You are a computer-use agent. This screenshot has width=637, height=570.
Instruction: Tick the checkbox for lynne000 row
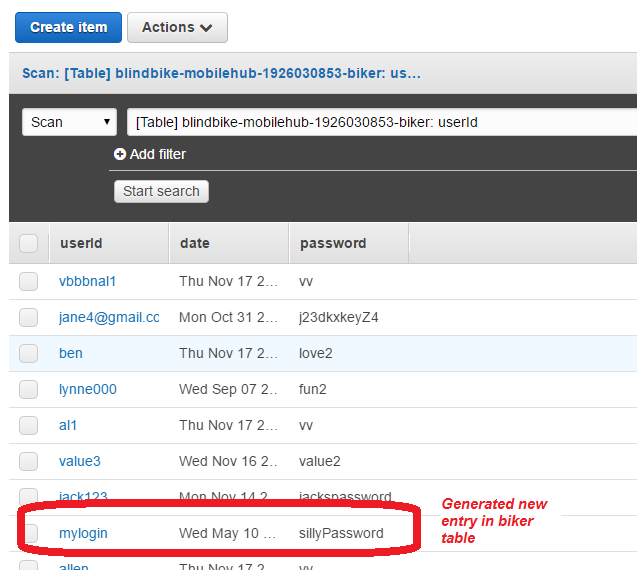pyautogui.click(x=29, y=389)
